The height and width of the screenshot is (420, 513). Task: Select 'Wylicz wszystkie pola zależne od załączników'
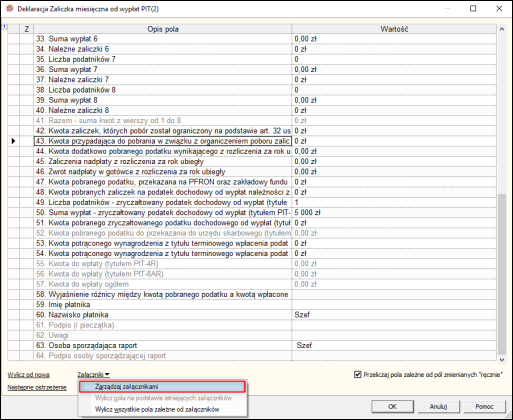tap(162, 409)
